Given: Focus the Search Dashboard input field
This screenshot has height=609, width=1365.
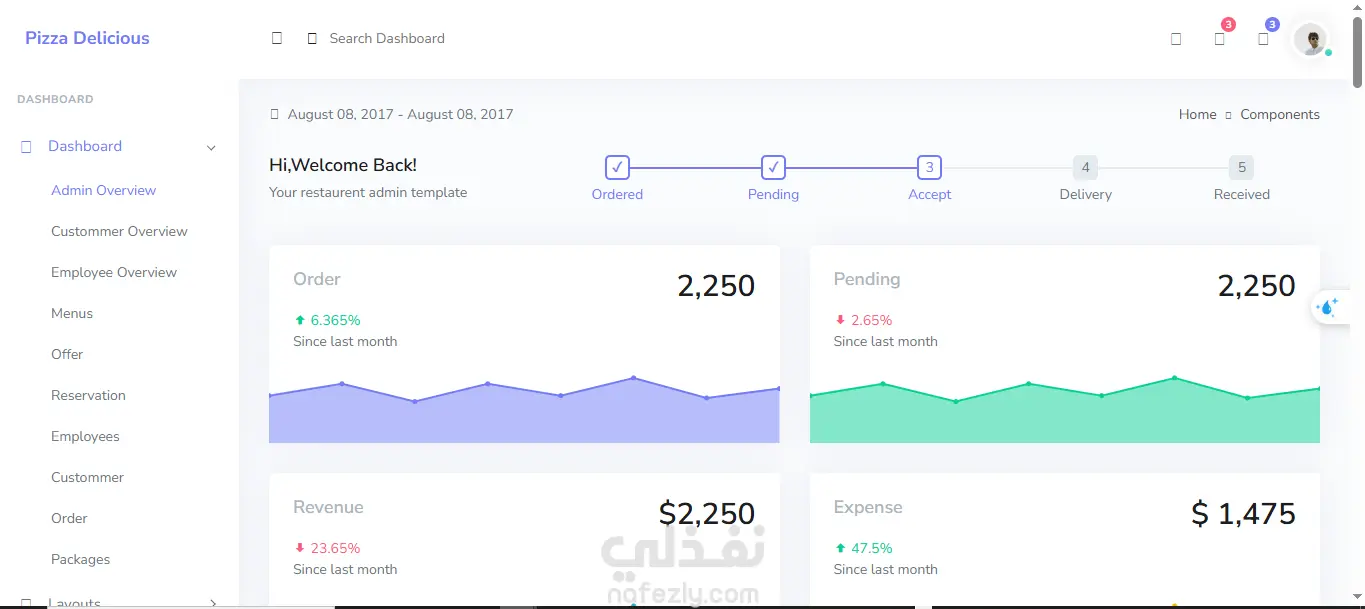Looking at the screenshot, I should [x=387, y=38].
